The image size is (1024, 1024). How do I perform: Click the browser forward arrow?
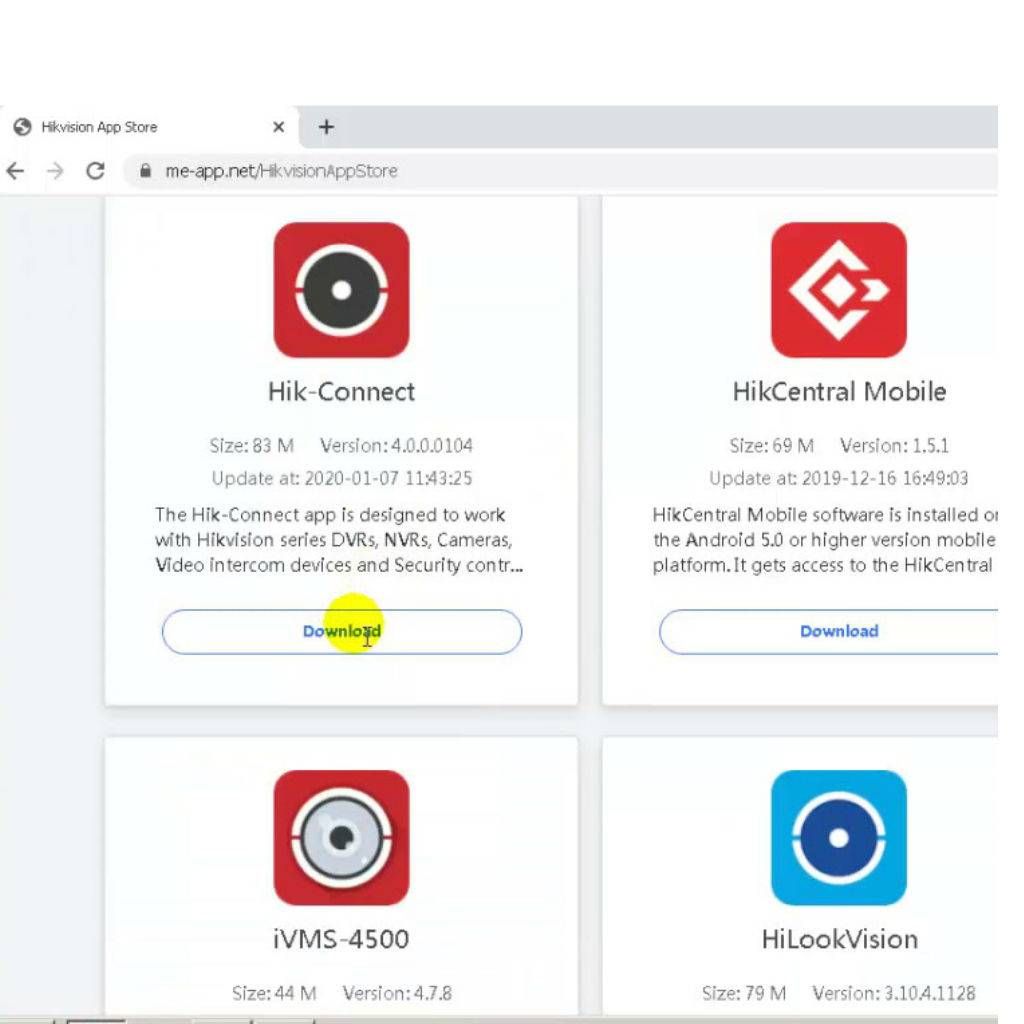coord(55,171)
